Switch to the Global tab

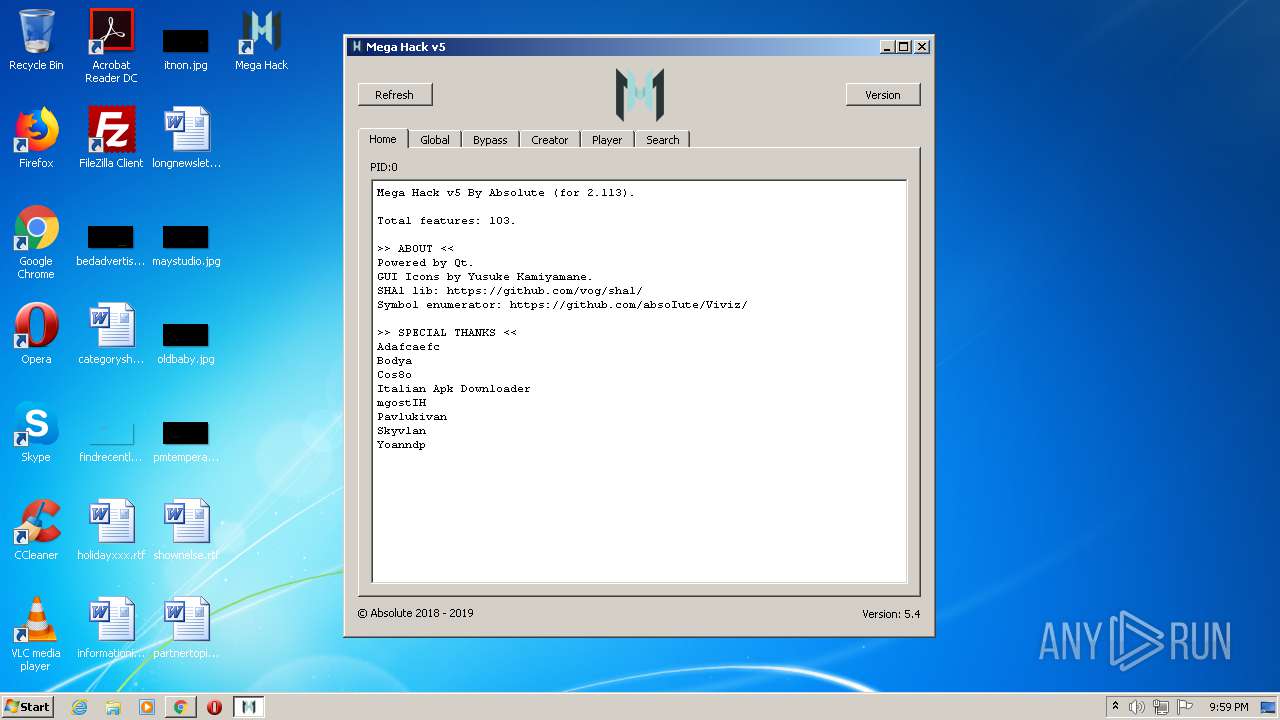[435, 140]
